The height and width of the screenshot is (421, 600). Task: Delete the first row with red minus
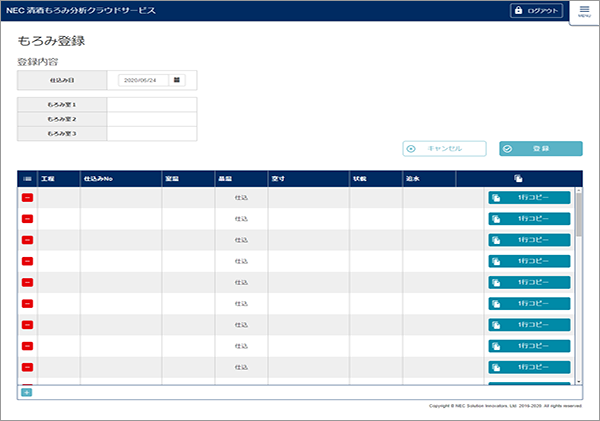(27, 198)
